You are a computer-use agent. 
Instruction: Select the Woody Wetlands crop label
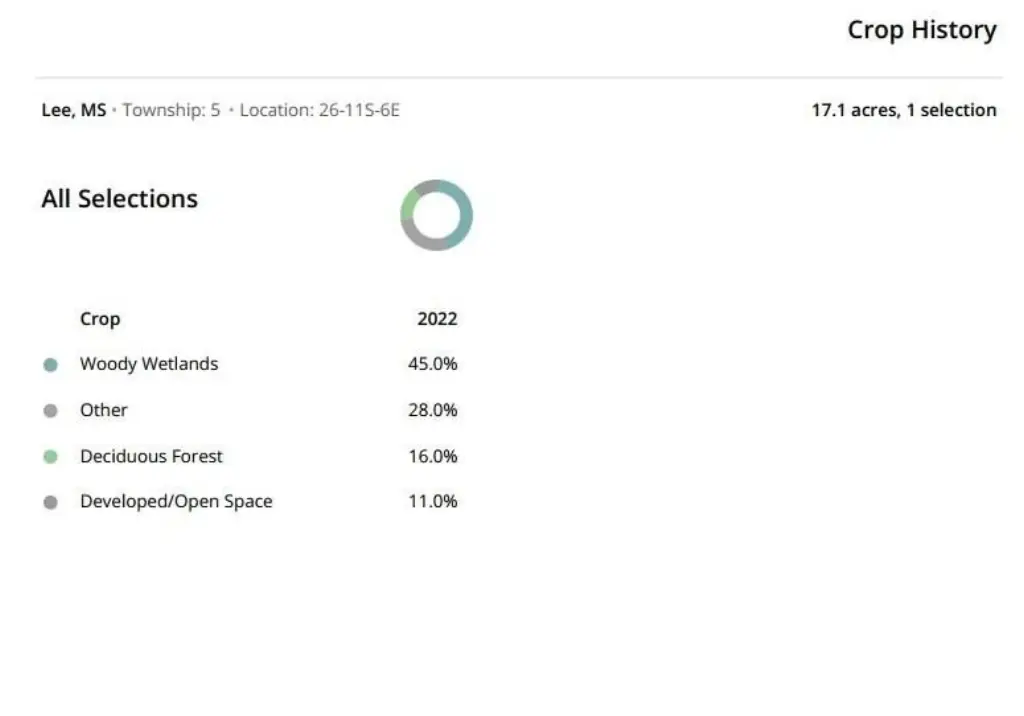tap(149, 364)
